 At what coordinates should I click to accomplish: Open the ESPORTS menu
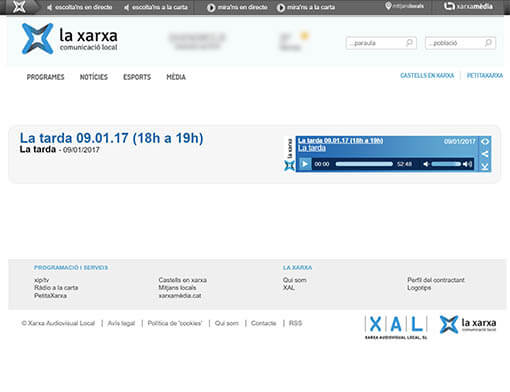pos(137,77)
